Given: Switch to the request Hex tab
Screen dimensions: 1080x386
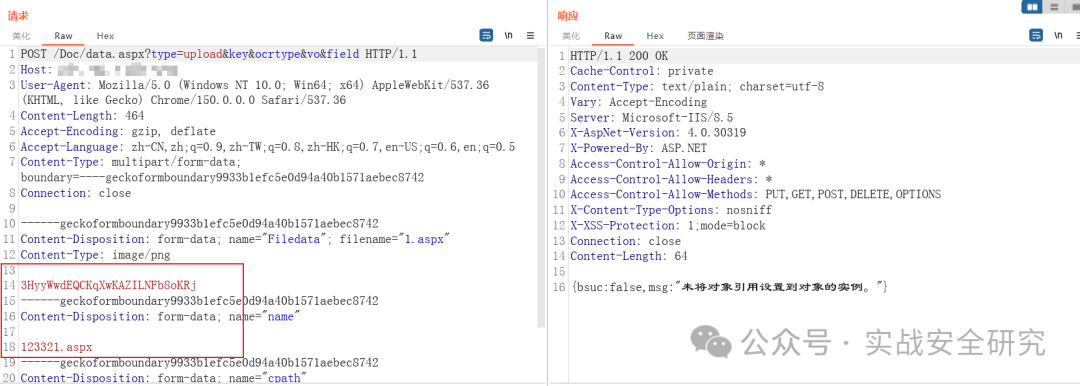Looking at the screenshot, I should (105, 36).
